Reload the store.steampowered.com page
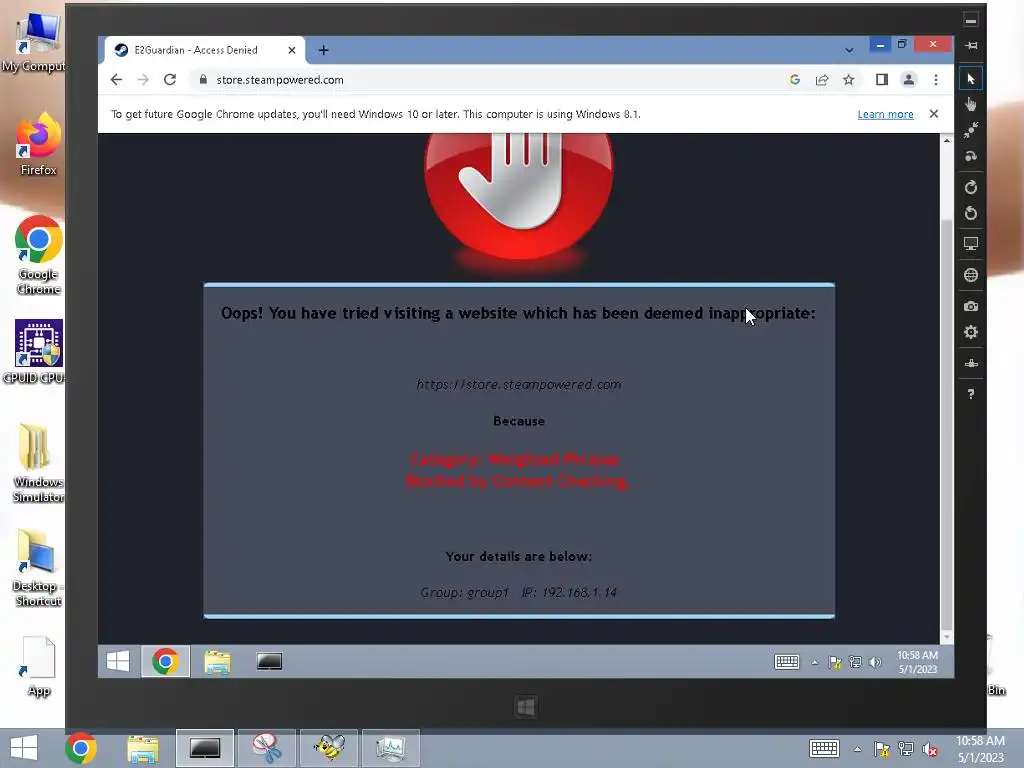 tap(170, 80)
